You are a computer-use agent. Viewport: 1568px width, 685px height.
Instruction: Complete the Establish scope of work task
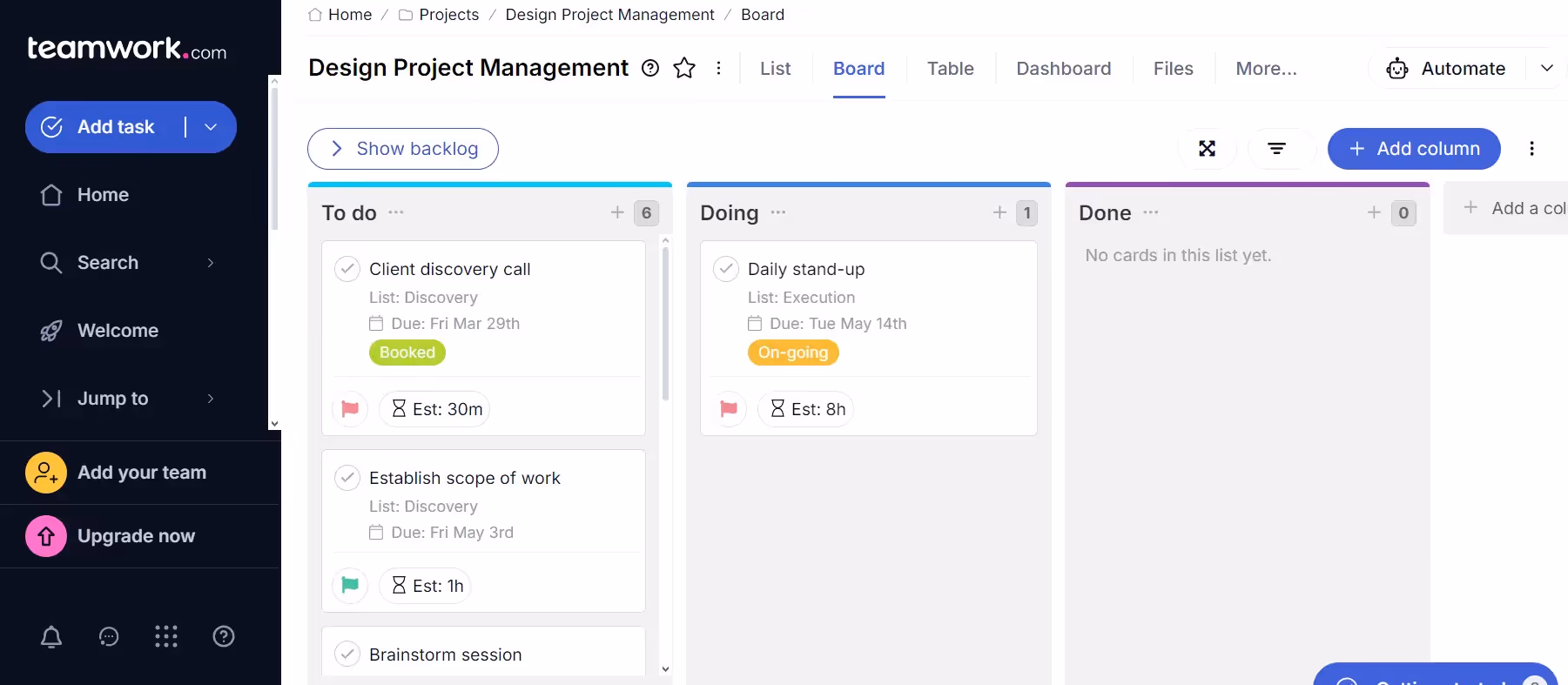click(347, 478)
